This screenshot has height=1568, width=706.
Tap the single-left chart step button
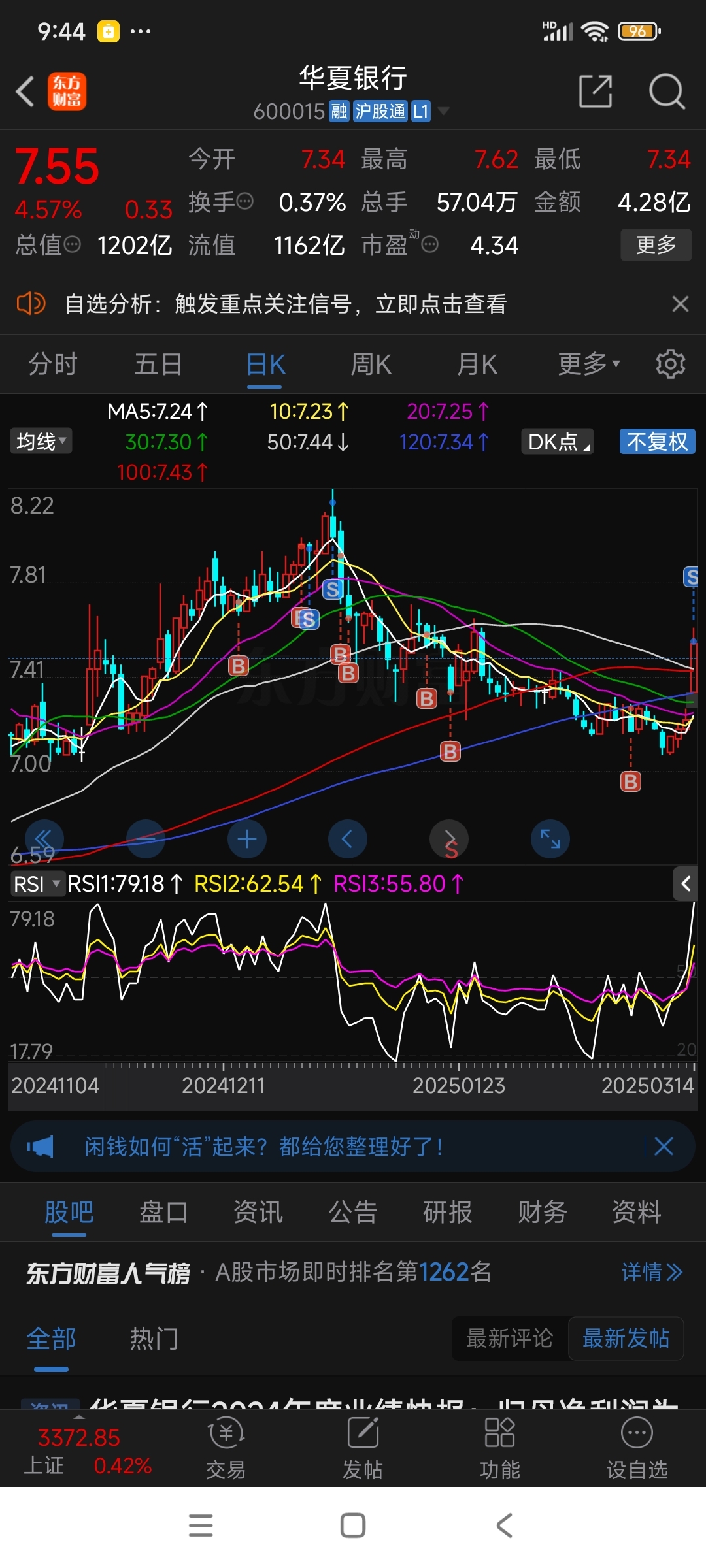coord(347,839)
